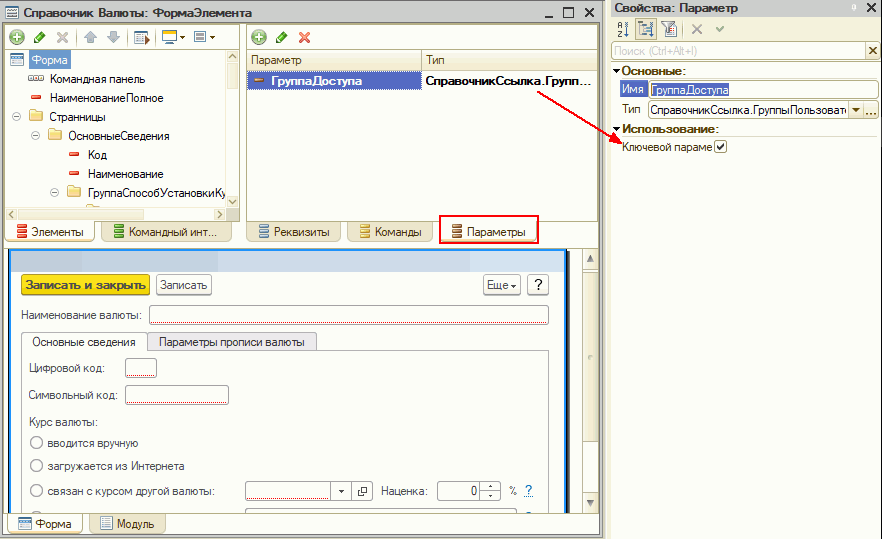The width and height of the screenshot is (882, 539).
Task: Select radio 'связан с курсом другой валюты'
Action: pyautogui.click(x=37, y=491)
